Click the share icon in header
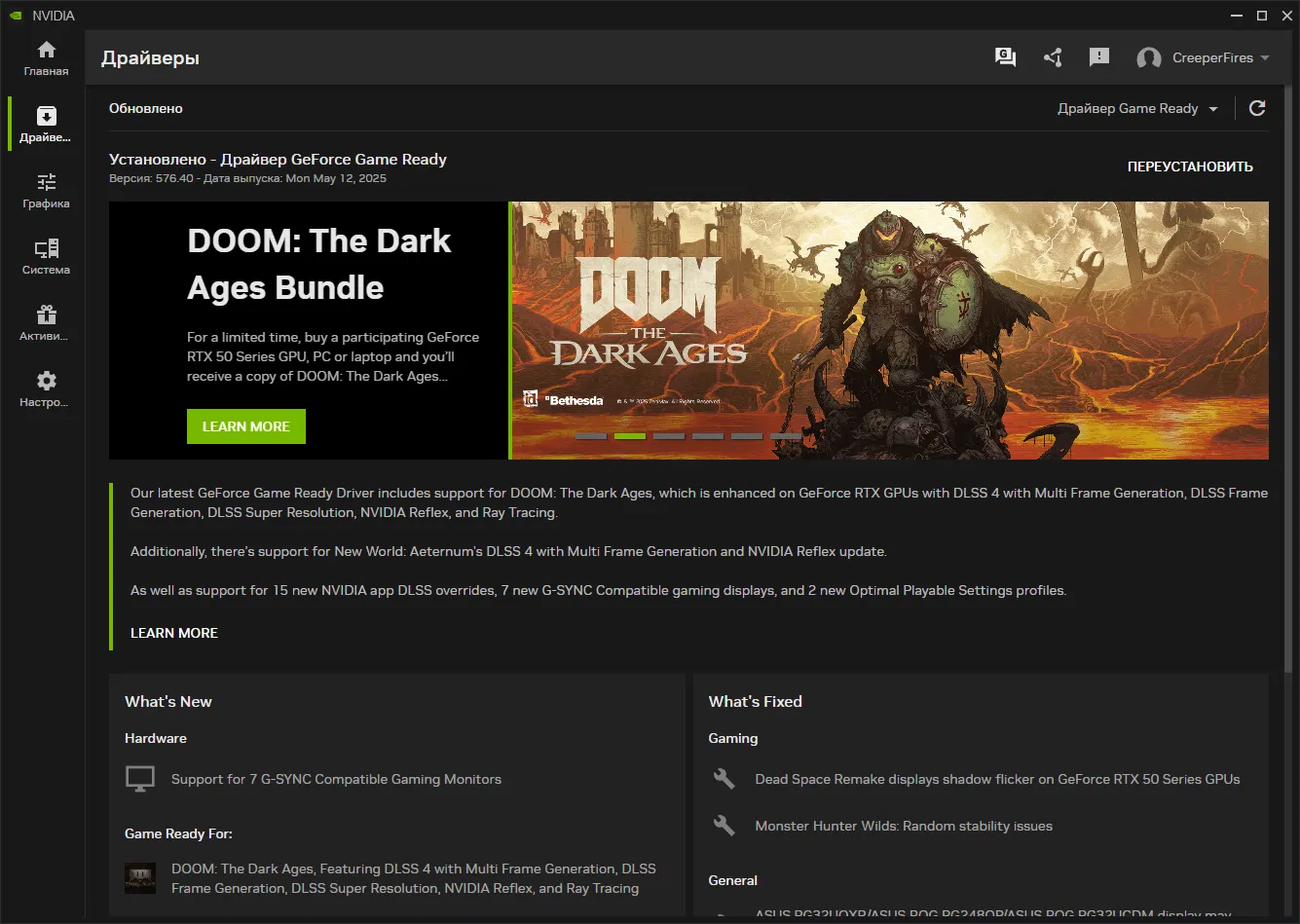This screenshot has width=1300, height=924. point(1053,57)
